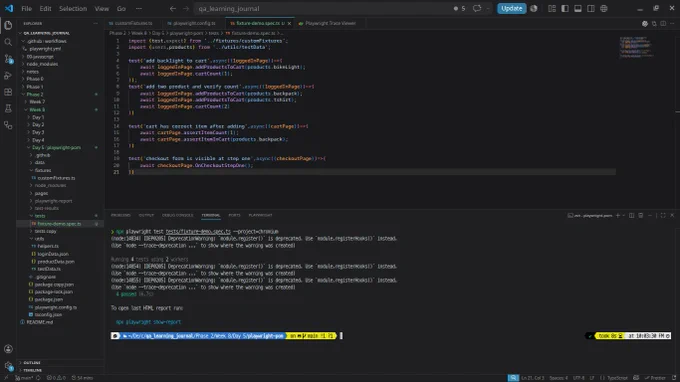Go back with the left arrow

173,8
